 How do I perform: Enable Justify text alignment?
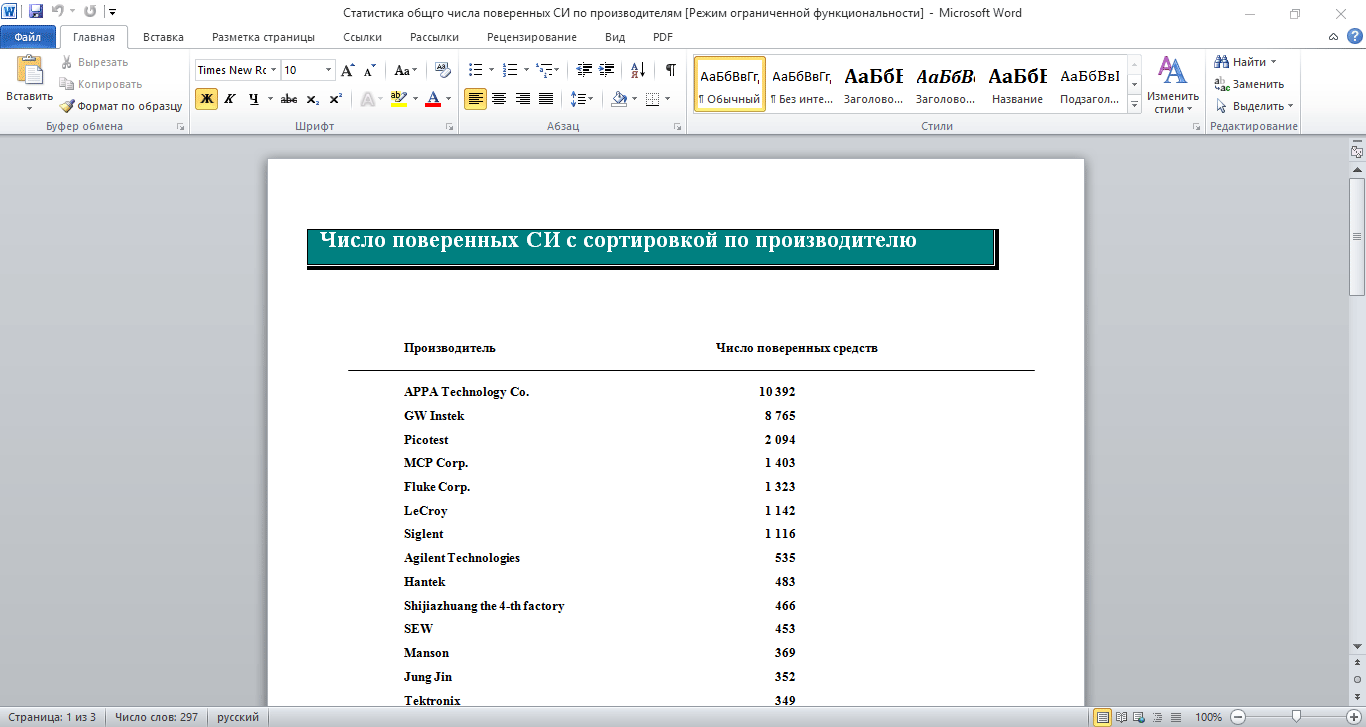pos(546,99)
